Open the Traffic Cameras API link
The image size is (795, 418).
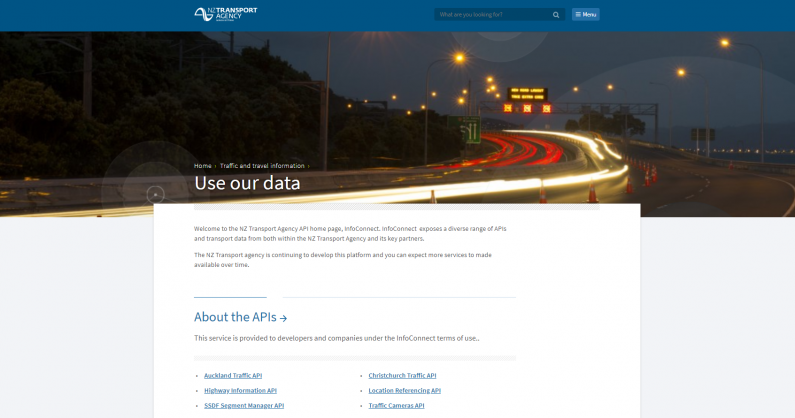(x=396, y=406)
